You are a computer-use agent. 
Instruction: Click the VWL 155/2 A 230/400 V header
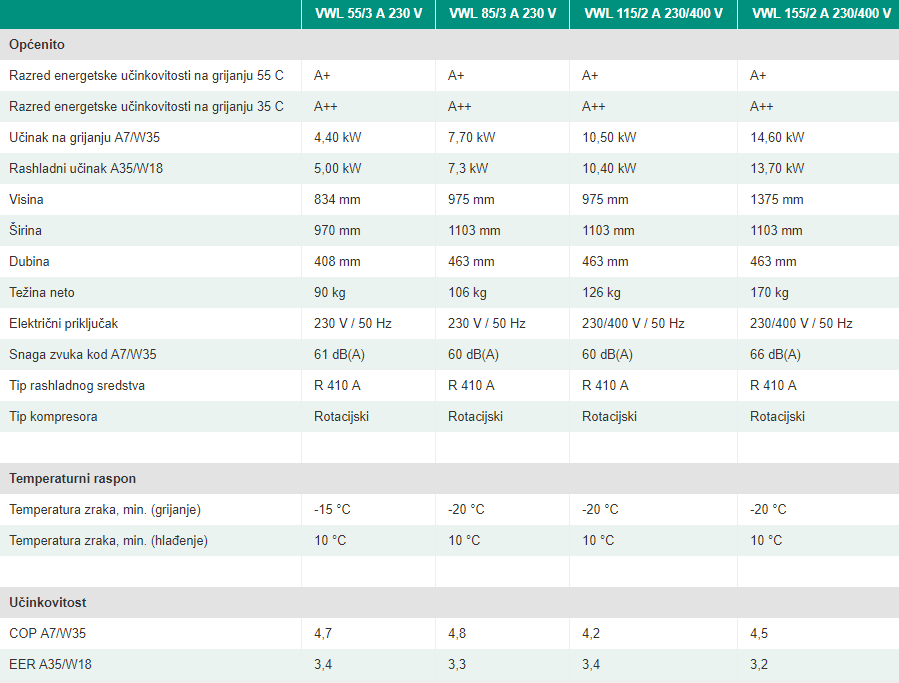821,14
